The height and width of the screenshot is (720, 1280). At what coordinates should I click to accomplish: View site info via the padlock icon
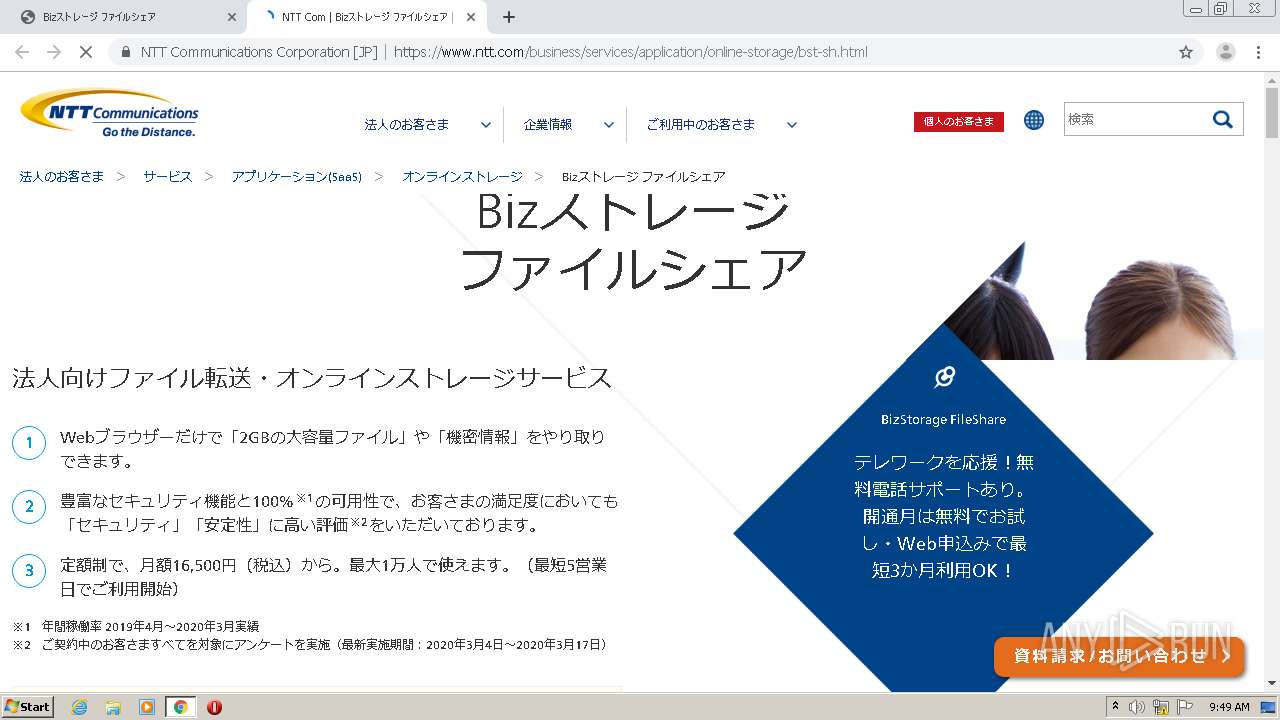(x=126, y=52)
